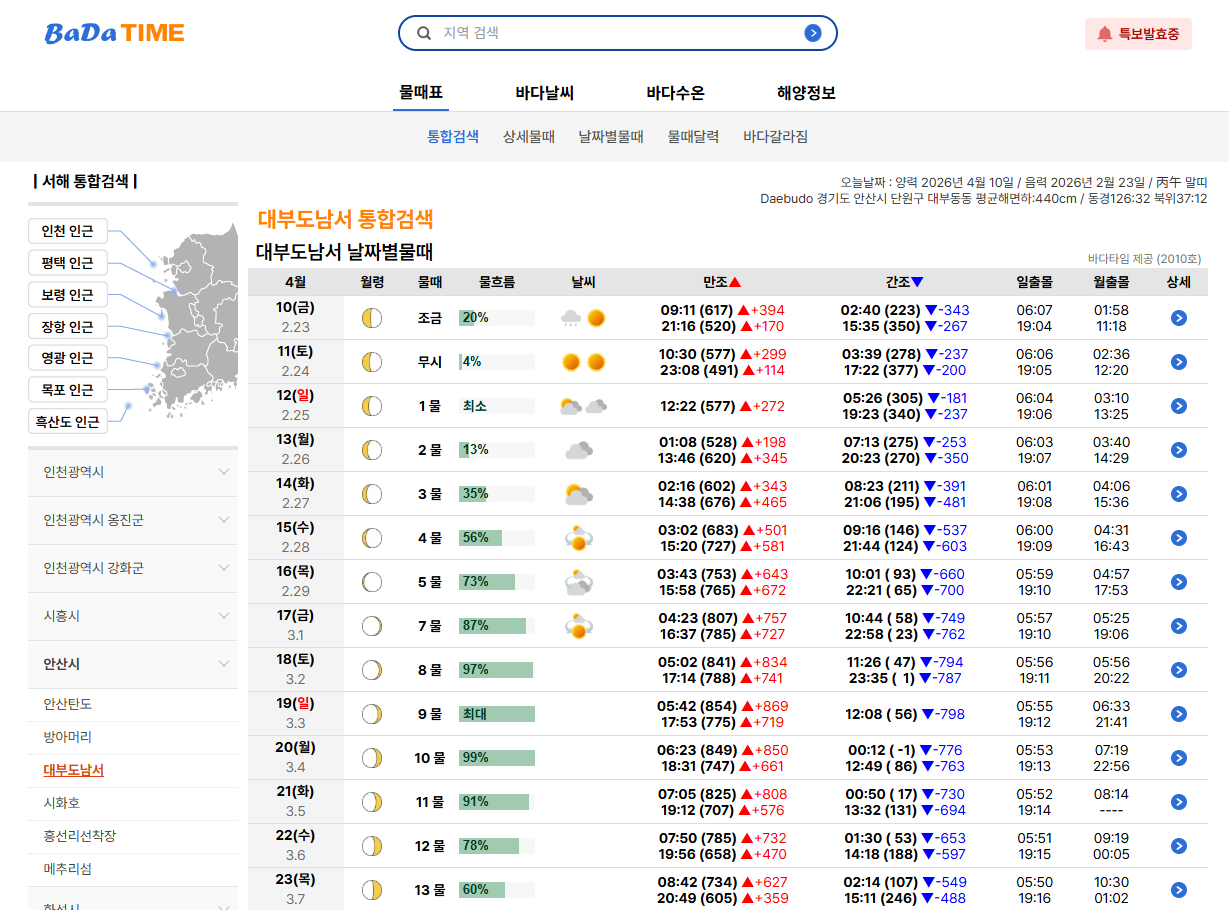Viewport: 1229px width, 910px height.
Task: Open 안산탄도 location link
Action: coord(67,704)
